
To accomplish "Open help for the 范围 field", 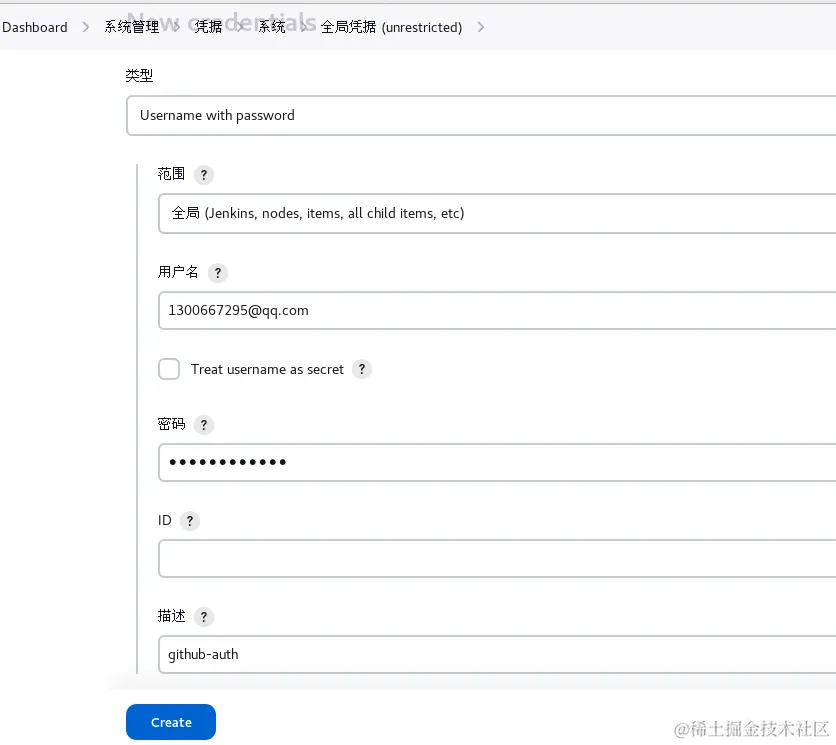I will pos(204,174).
